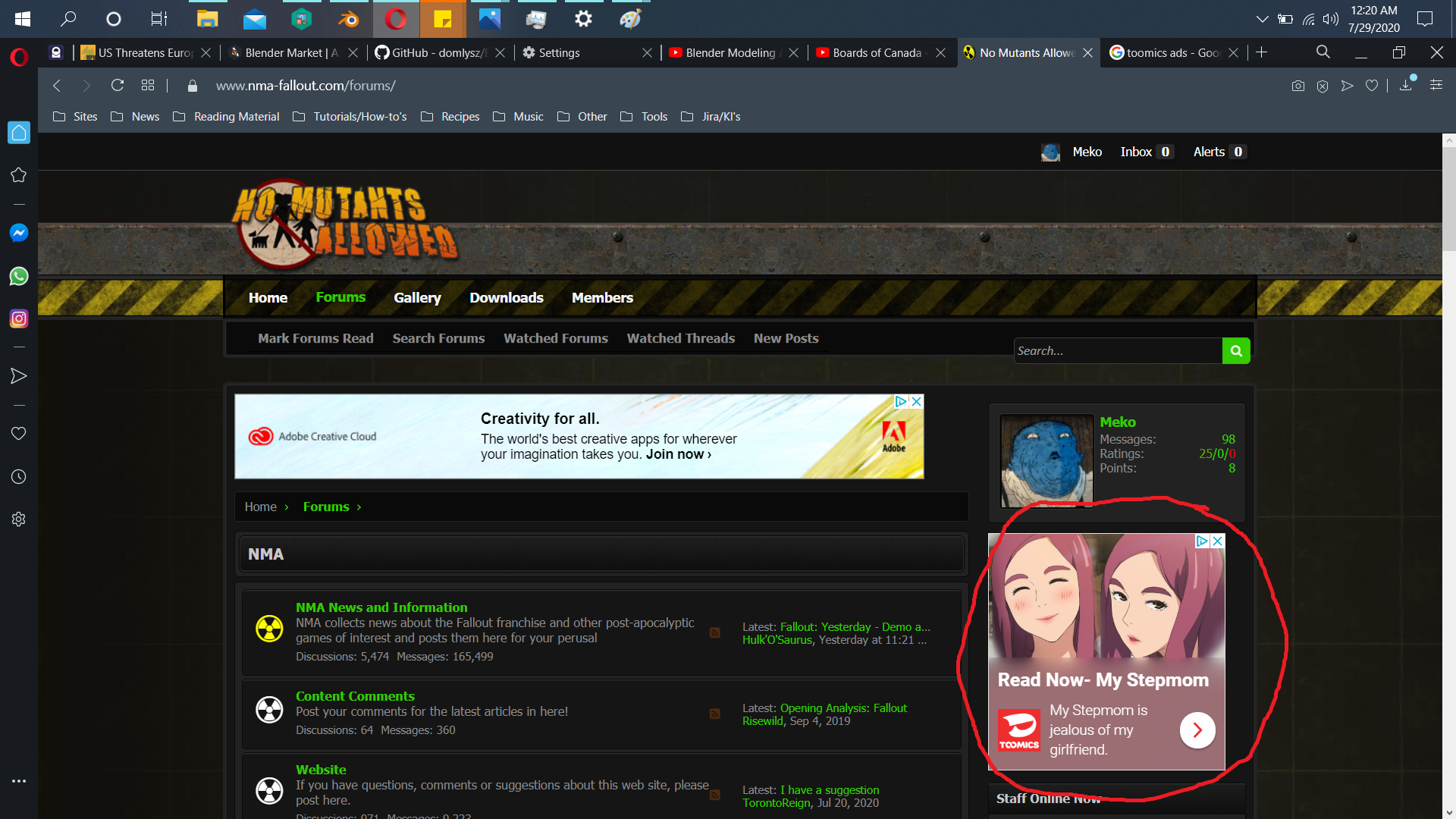Add page to bookmarks heart icon

pos(1372,86)
